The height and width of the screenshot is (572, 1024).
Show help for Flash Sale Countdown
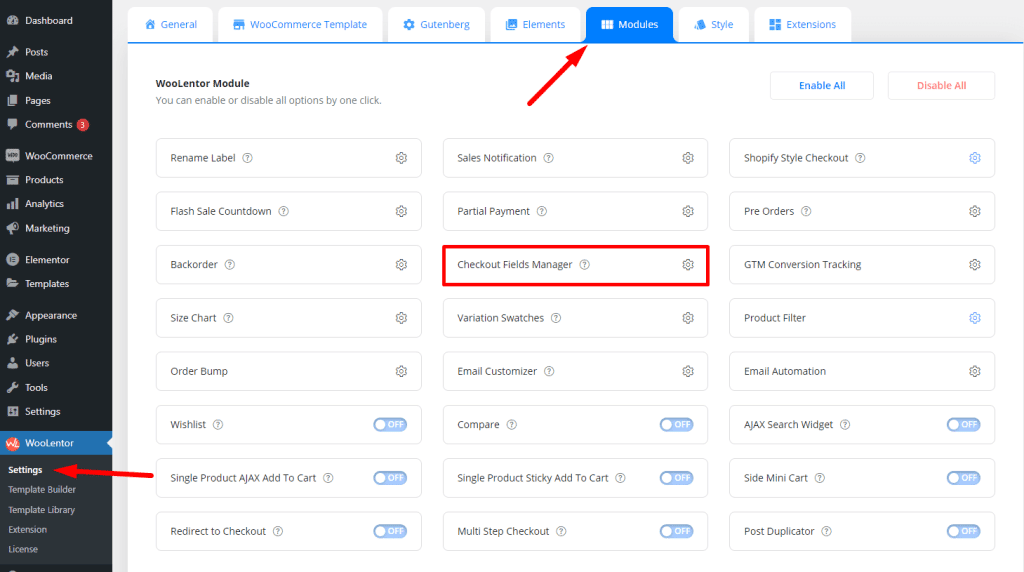click(283, 212)
